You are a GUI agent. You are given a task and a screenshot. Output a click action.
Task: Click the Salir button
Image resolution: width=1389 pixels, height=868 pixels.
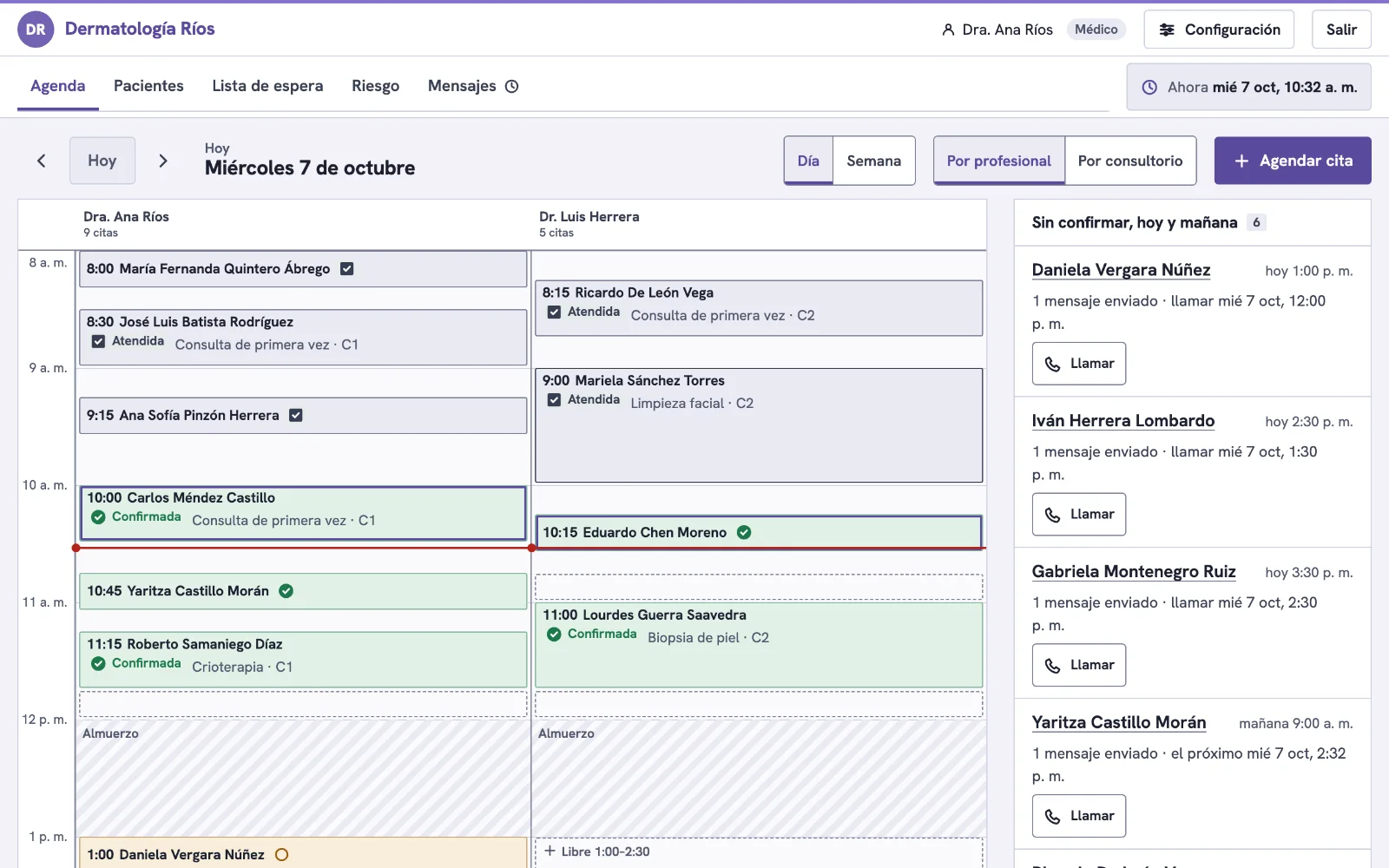click(x=1341, y=30)
